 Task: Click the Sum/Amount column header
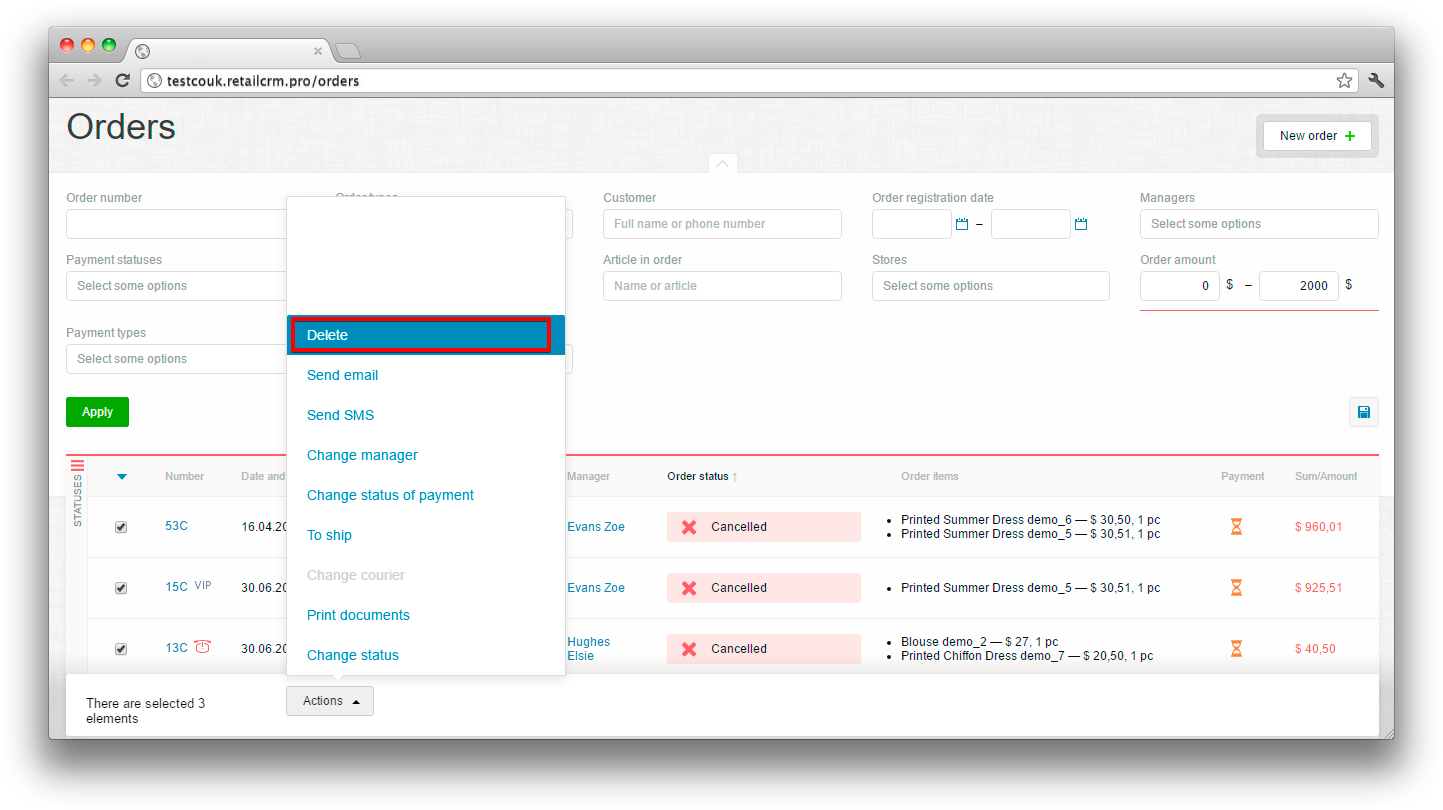(x=1326, y=477)
